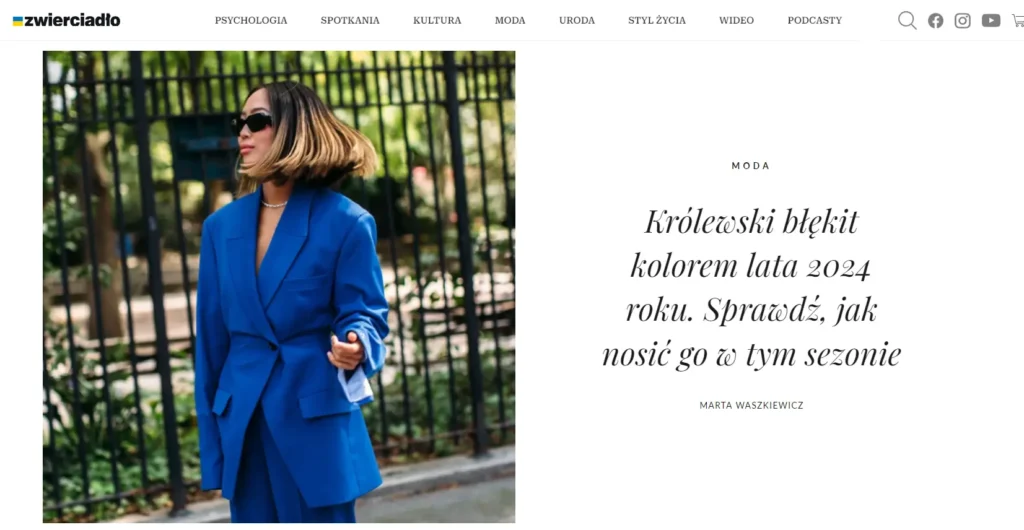Click the woman's sunglasses in the photo

point(252,123)
